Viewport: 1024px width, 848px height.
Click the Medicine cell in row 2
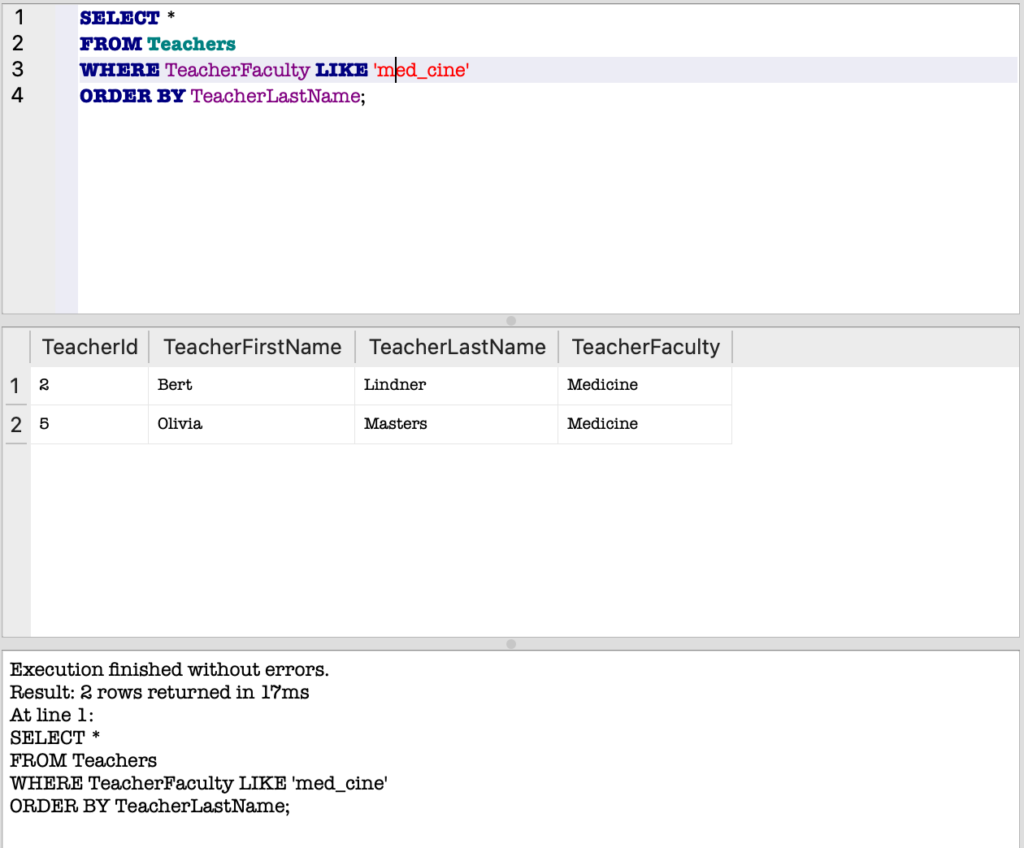coord(602,423)
